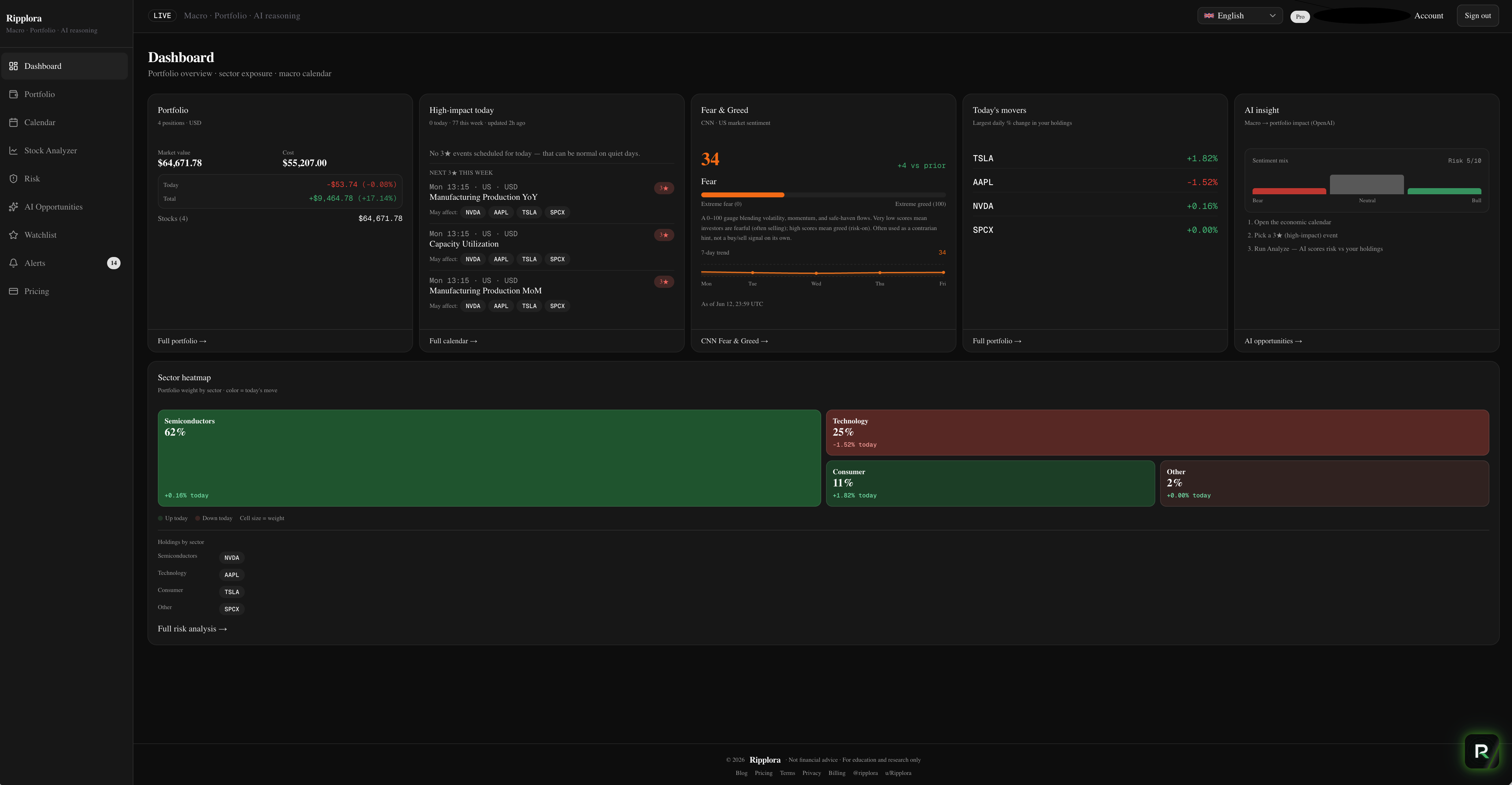Click the Pro plan badge
The image size is (1512, 785).
pos(1300,17)
